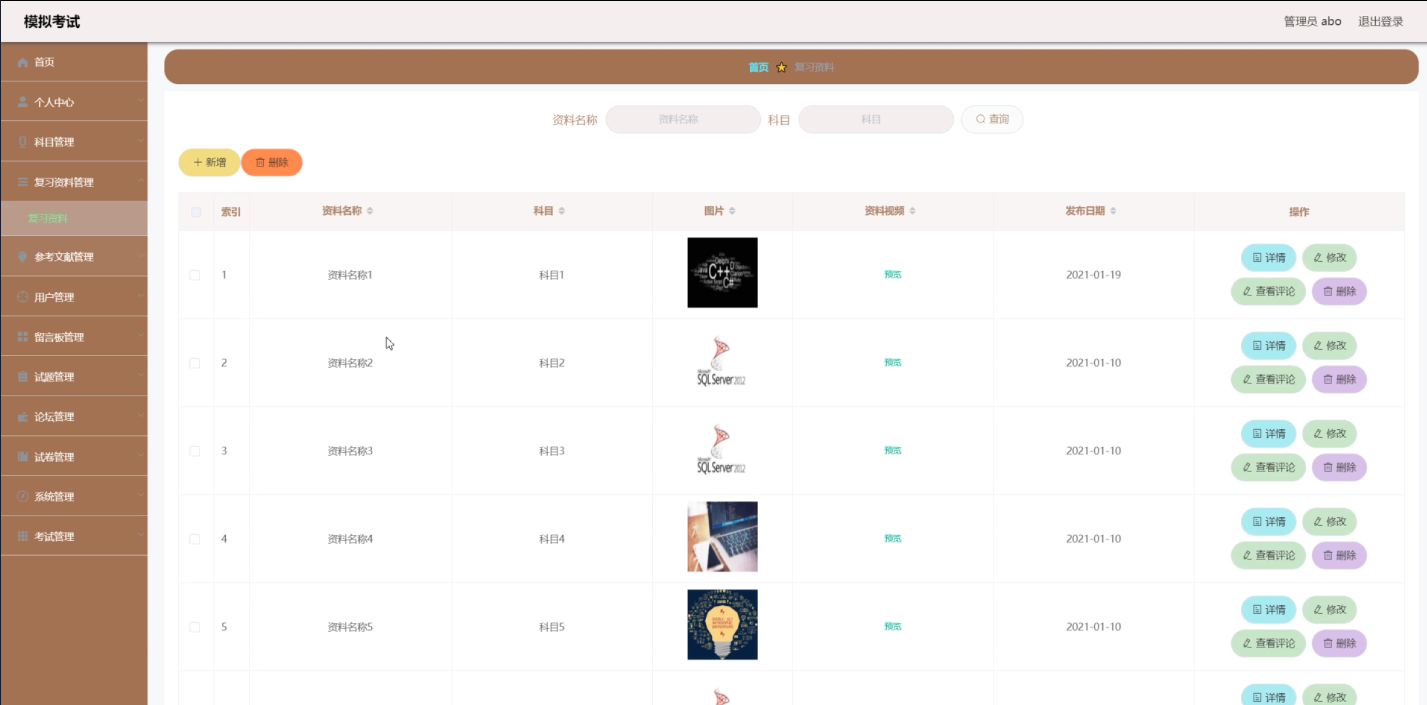This screenshot has height=705, width=1427.
Task: Check the checkbox for row 资料名称3
Action: [x=195, y=451]
